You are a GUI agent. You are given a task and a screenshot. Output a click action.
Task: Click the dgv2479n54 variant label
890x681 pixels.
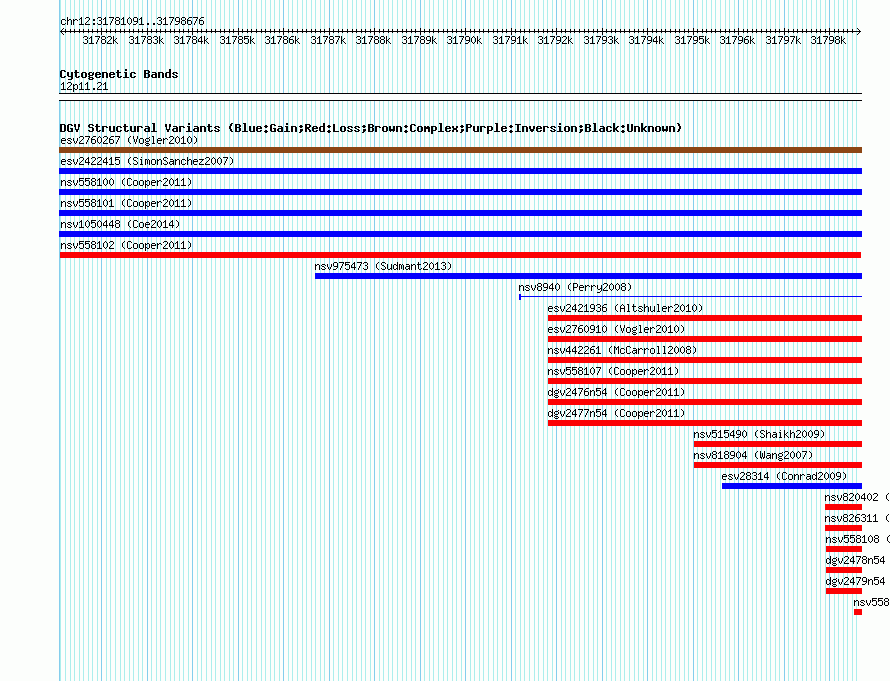(x=855, y=581)
